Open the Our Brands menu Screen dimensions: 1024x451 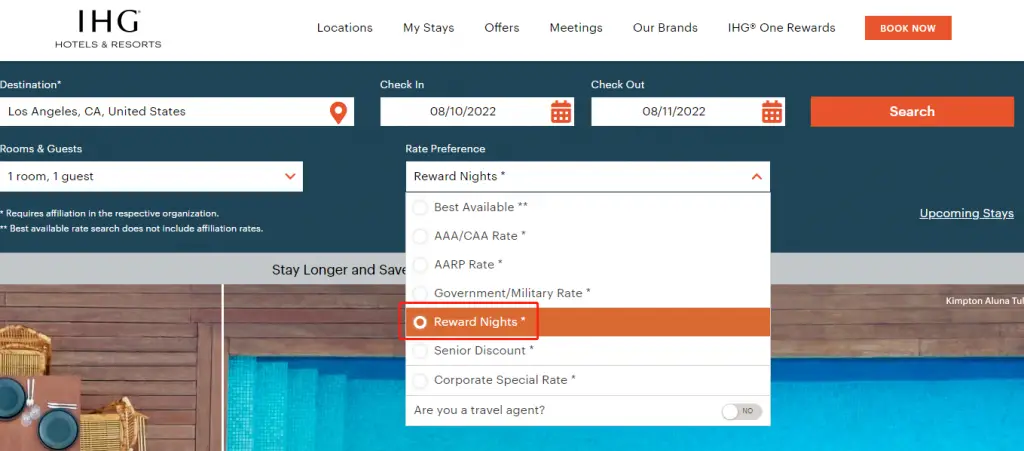click(665, 28)
